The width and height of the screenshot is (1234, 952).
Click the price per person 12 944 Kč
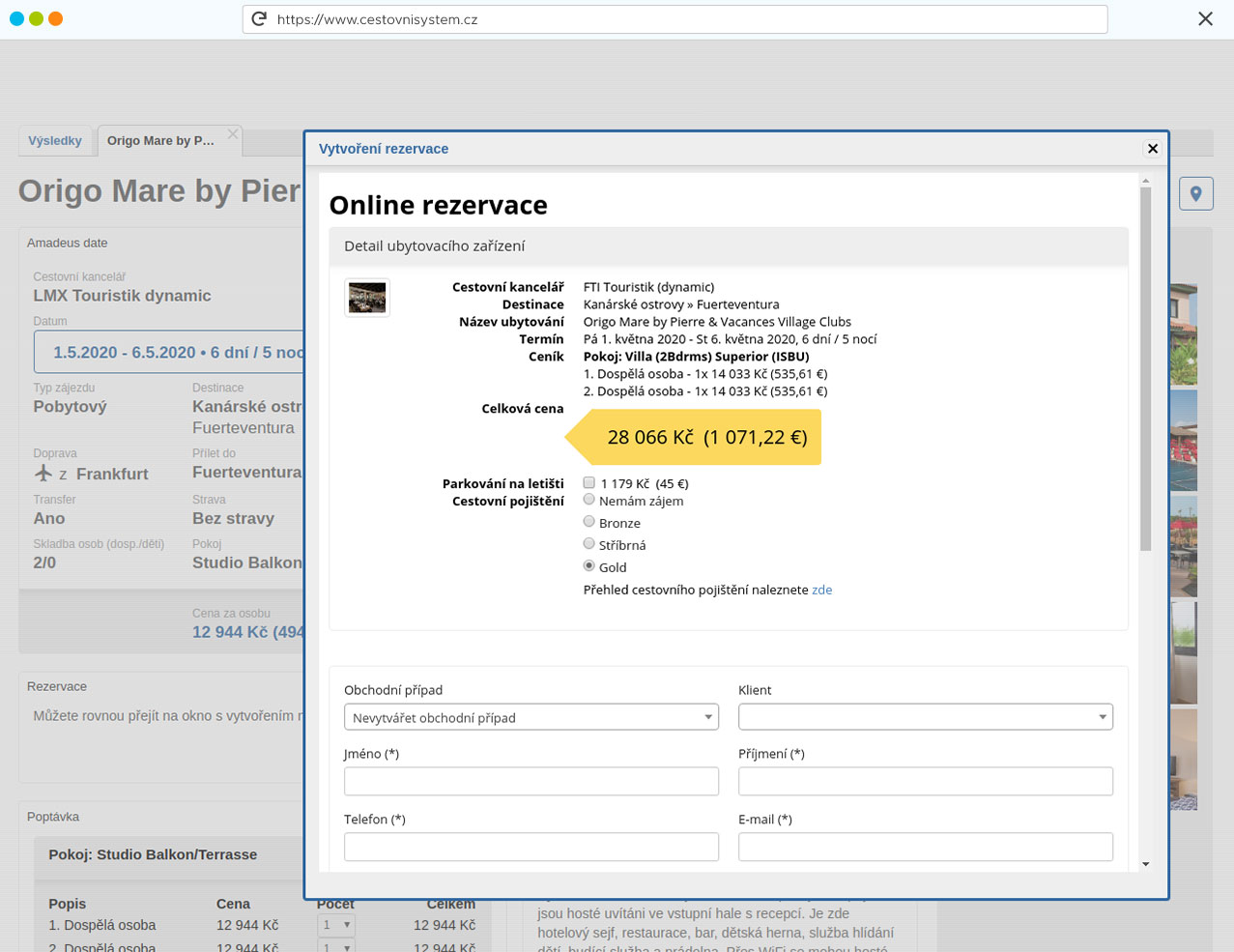(x=247, y=632)
